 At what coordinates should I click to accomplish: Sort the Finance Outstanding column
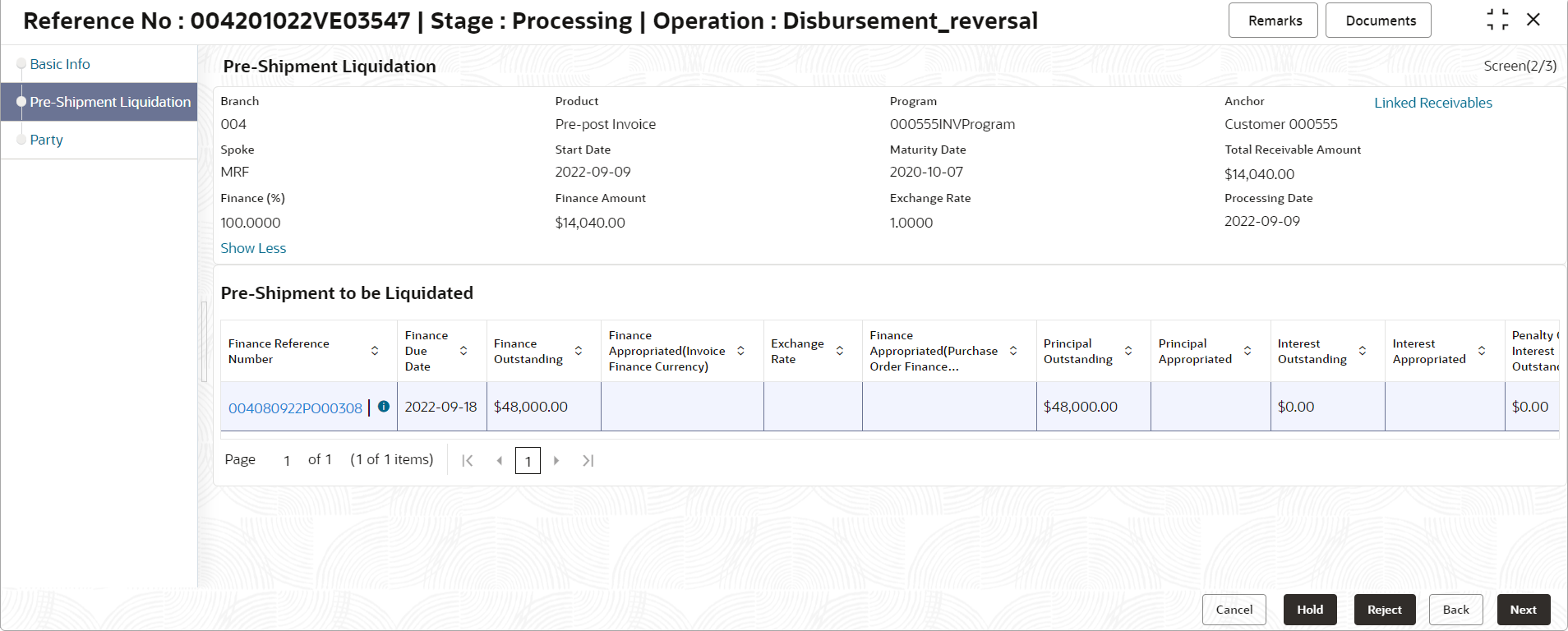tap(579, 351)
